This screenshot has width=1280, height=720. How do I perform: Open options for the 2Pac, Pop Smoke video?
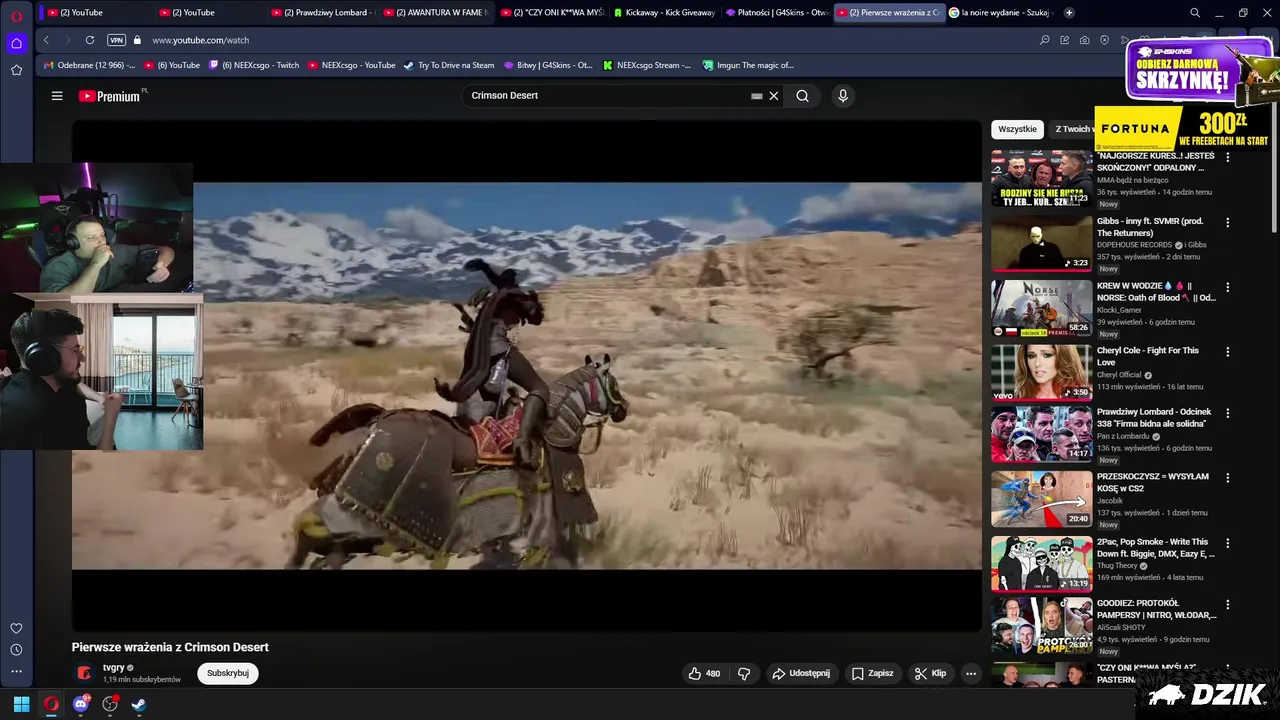point(1228,543)
